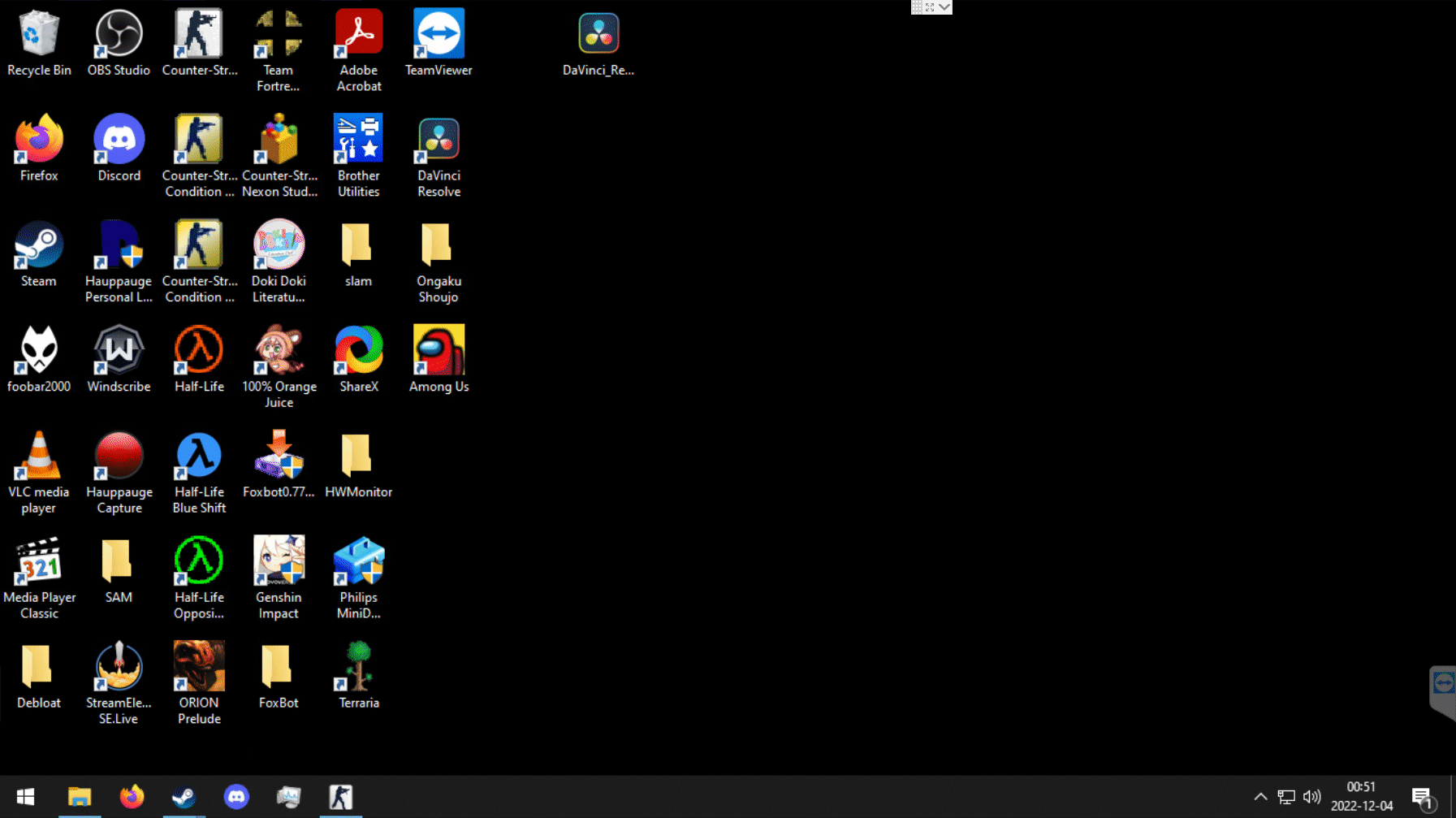Open the notification center
The width and height of the screenshot is (1456, 818).
[1423, 799]
